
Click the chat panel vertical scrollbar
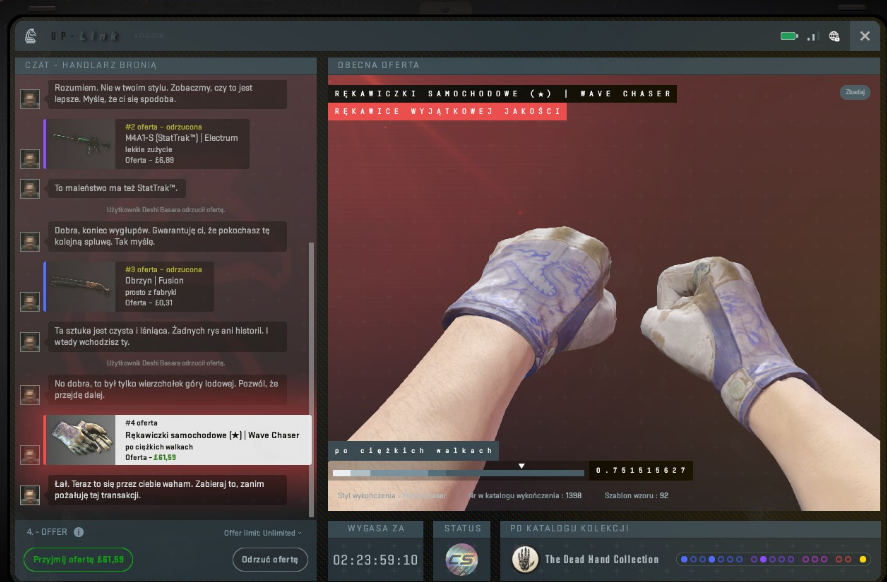pos(311,380)
